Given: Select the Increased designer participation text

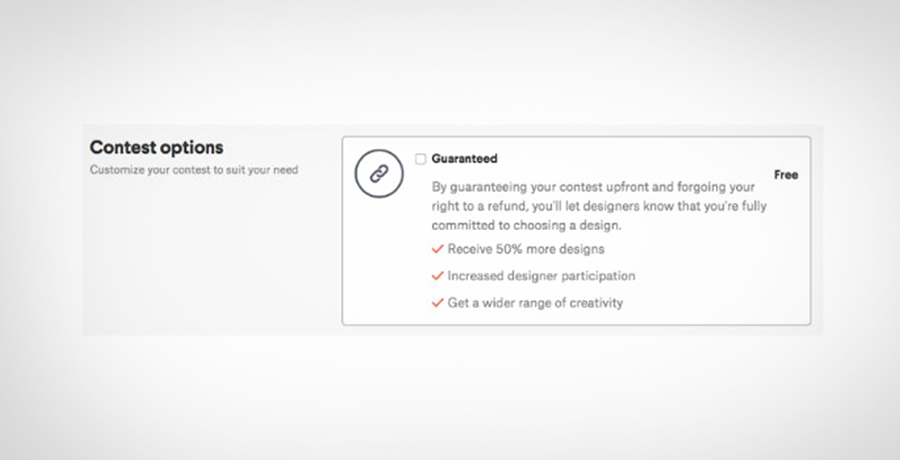Looking at the screenshot, I should click(541, 276).
